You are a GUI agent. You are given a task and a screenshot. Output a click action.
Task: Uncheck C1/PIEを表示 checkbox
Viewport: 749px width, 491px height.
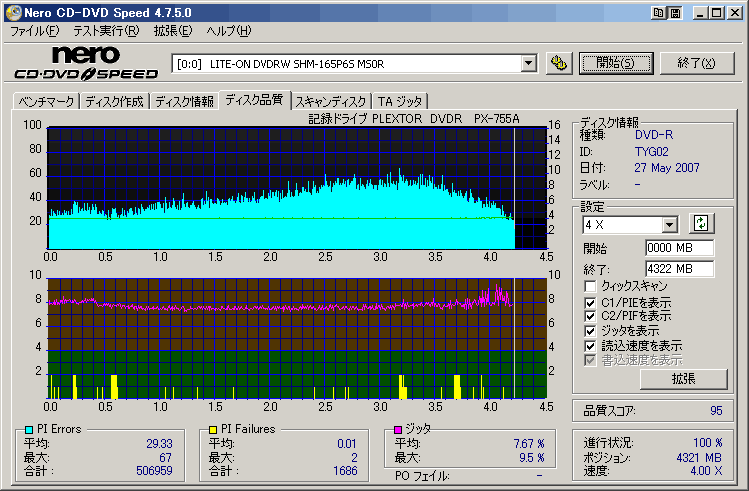pyautogui.click(x=590, y=303)
